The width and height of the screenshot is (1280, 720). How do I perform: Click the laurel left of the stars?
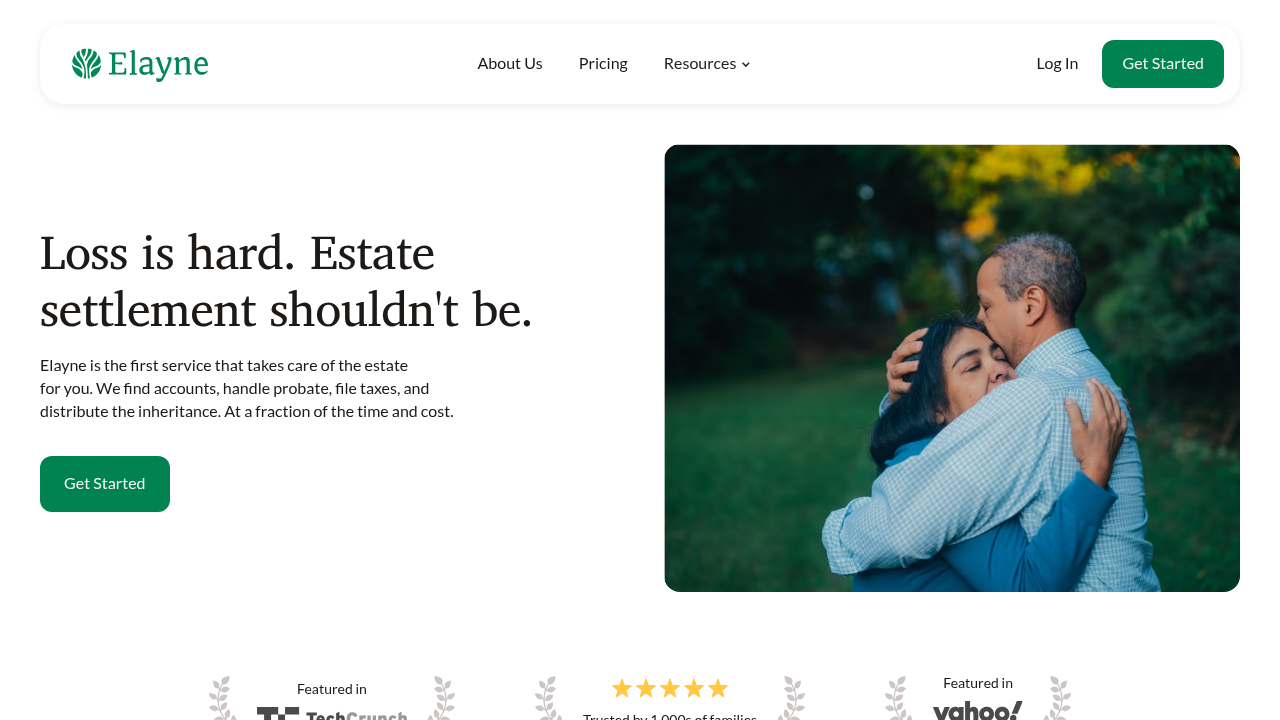547,698
